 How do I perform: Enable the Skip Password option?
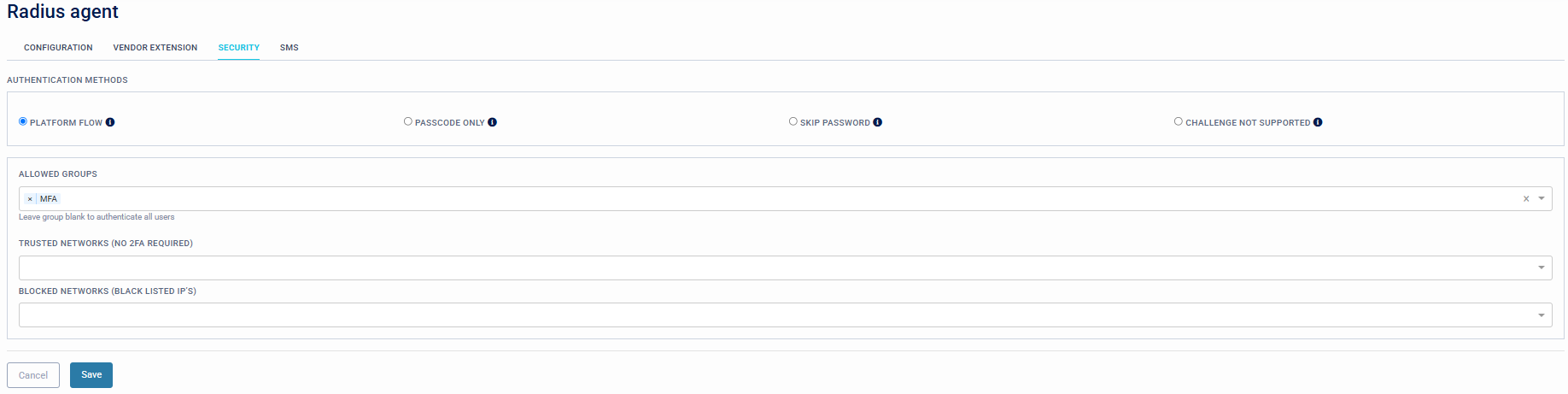pos(793,121)
